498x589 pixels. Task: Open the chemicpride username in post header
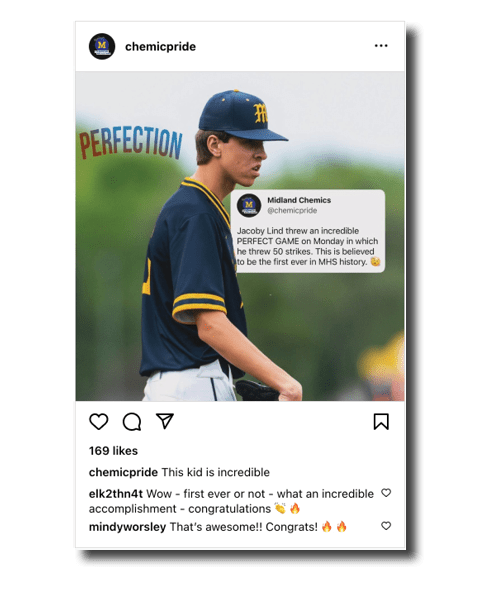(x=160, y=47)
